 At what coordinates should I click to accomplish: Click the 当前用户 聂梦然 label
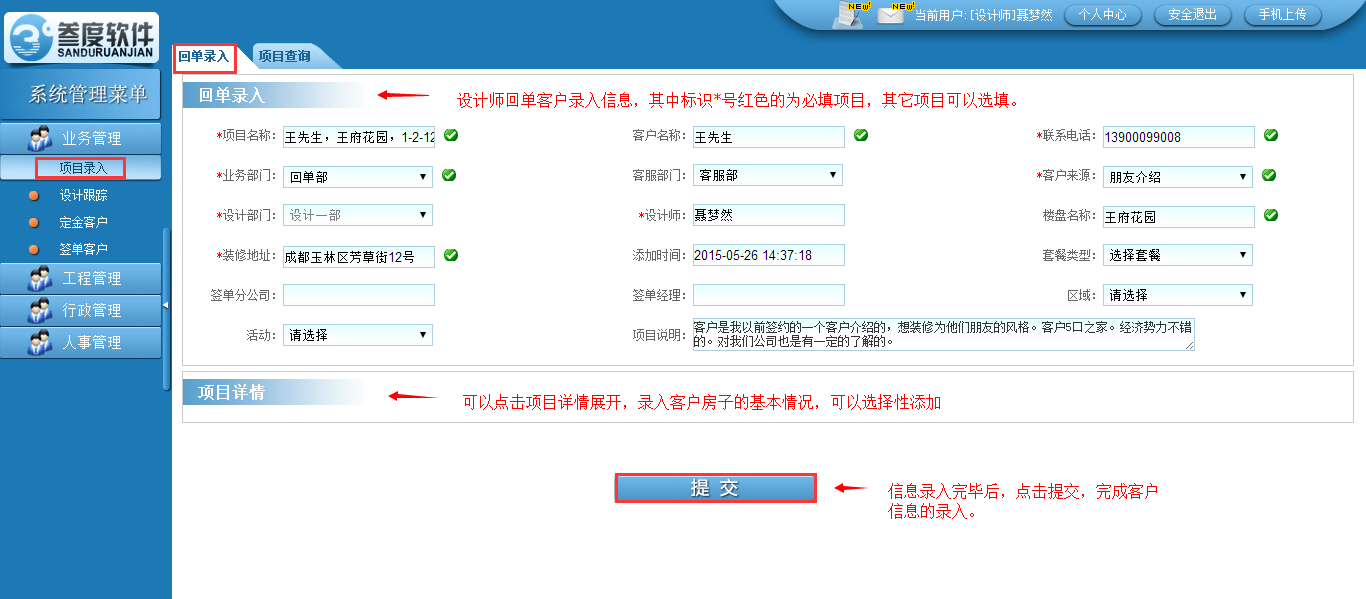[983, 15]
